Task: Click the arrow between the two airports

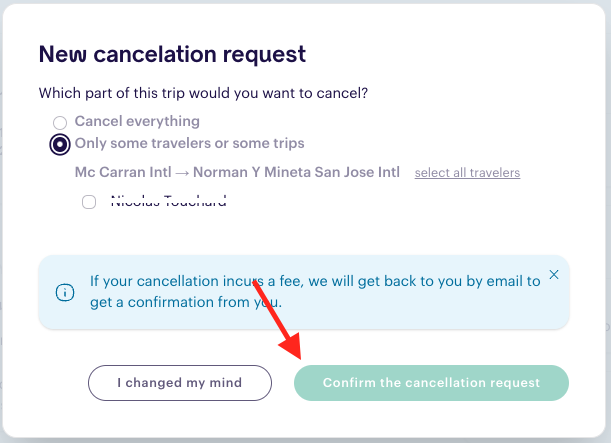Action: click(182, 173)
